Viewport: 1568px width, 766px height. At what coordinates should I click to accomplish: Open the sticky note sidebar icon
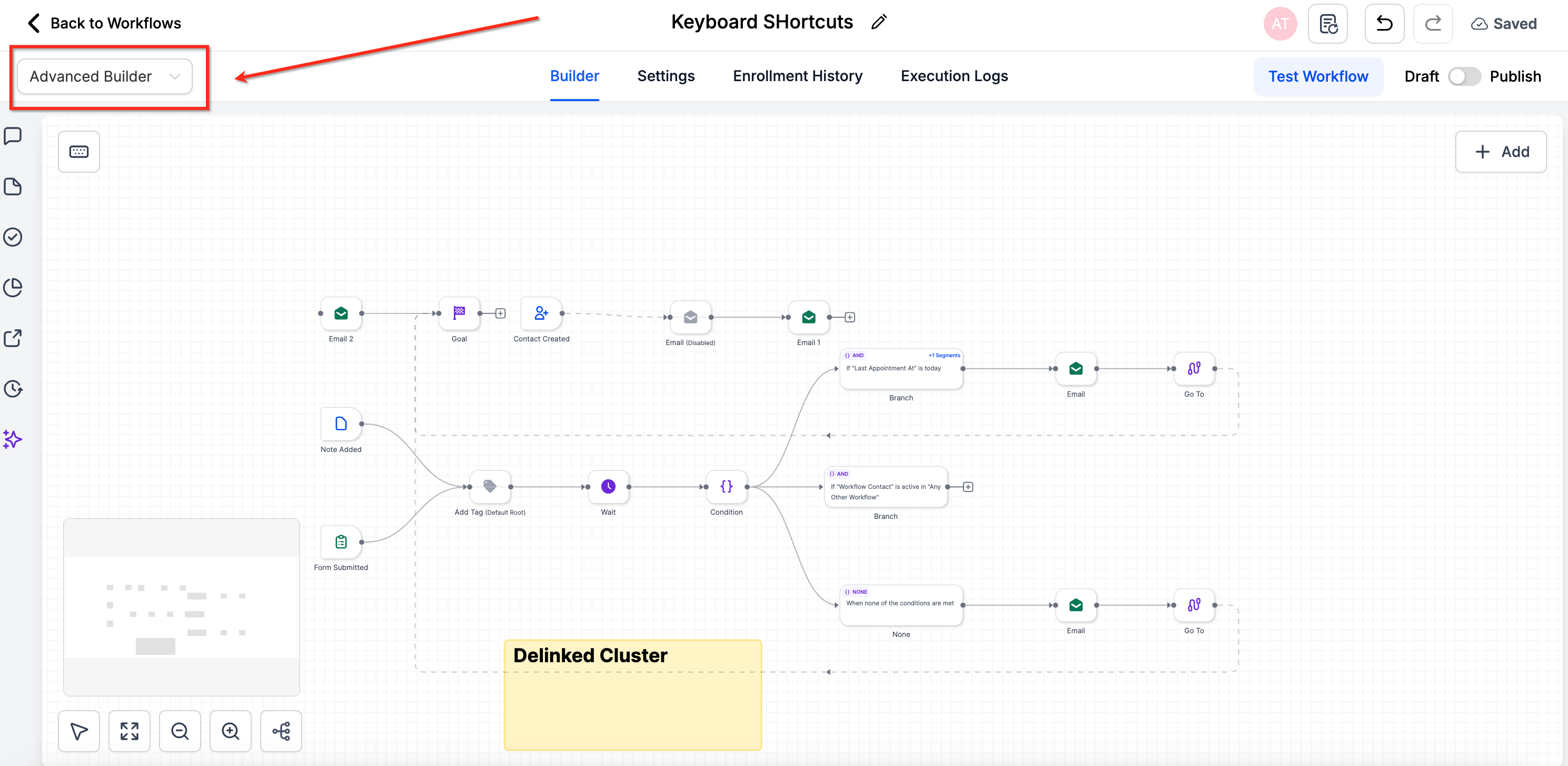(13, 186)
